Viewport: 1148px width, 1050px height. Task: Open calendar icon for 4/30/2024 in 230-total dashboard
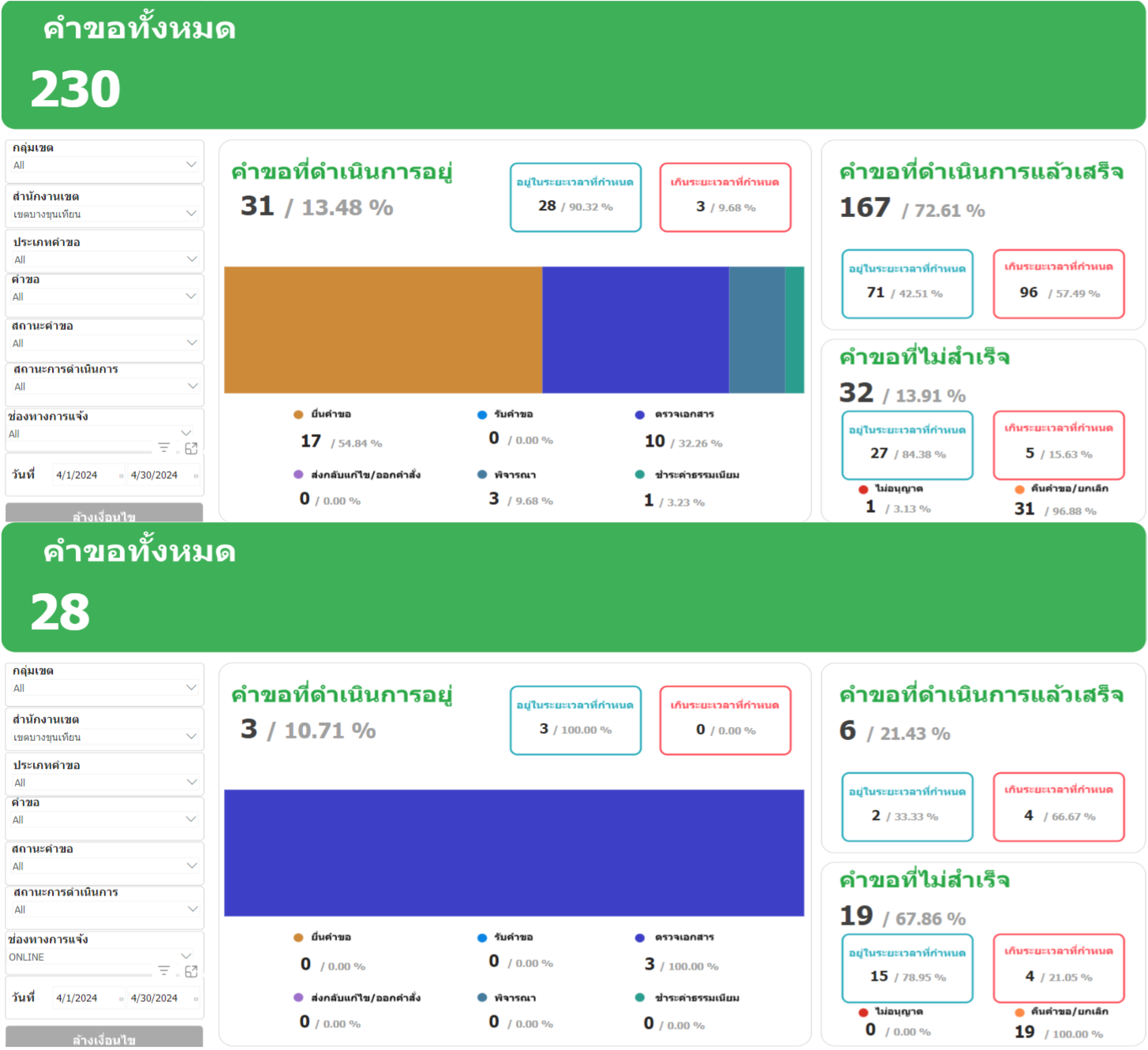coord(196,476)
